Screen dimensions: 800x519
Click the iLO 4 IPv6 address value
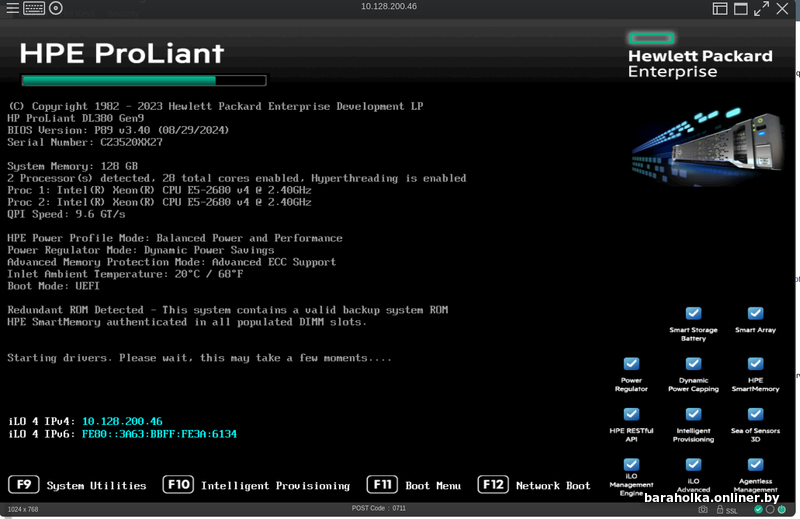[159, 434]
